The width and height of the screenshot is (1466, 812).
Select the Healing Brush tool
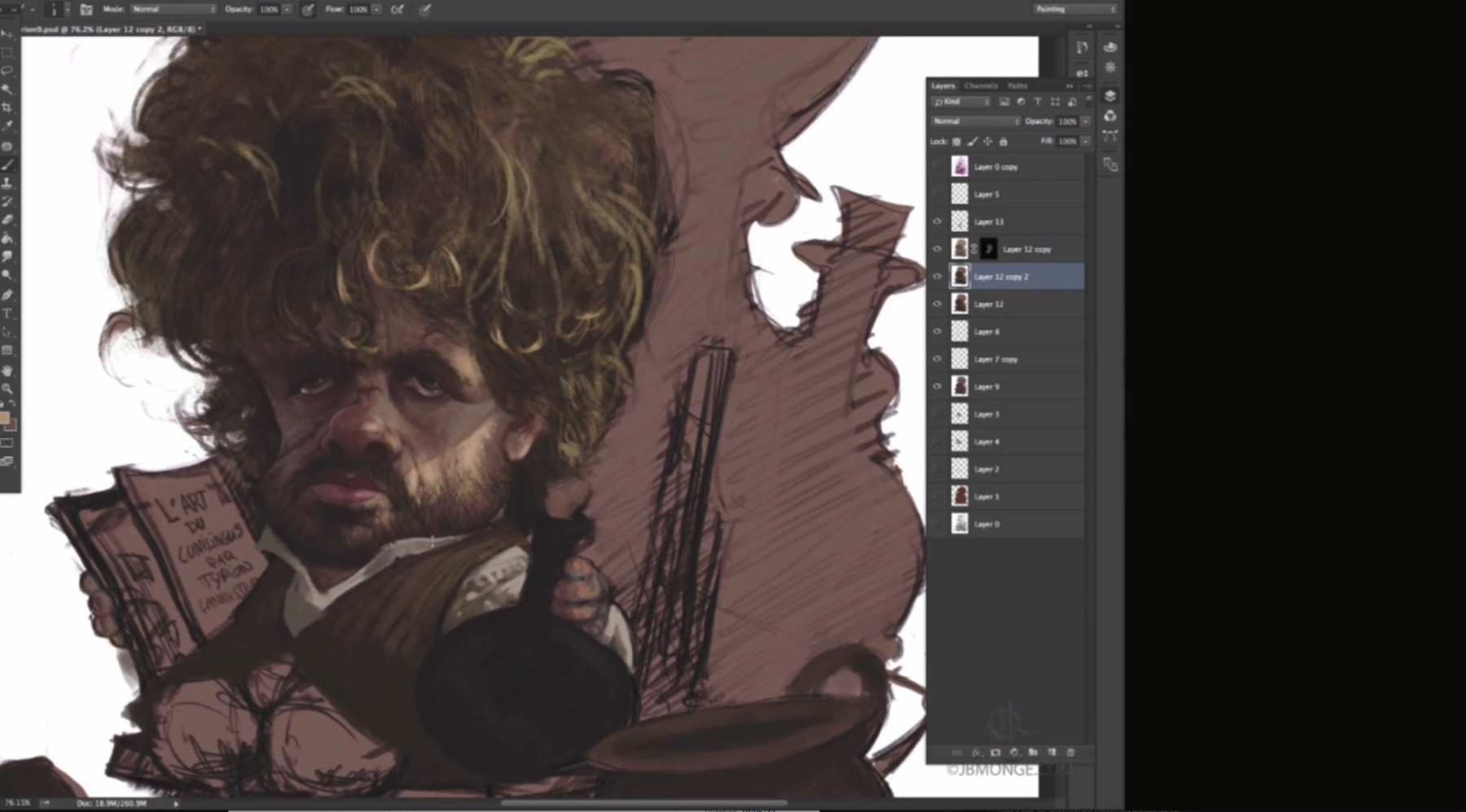tap(7, 146)
